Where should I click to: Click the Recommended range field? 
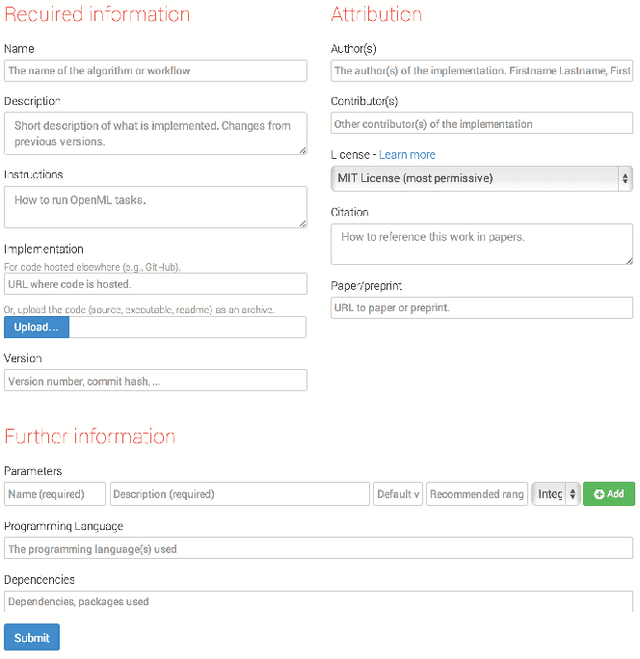point(477,494)
